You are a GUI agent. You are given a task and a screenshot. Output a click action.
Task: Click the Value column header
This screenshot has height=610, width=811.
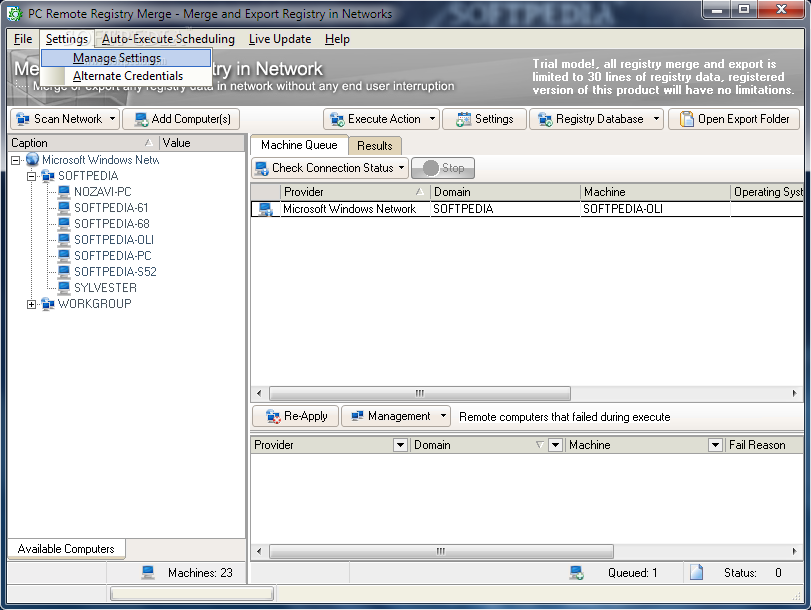pos(202,143)
